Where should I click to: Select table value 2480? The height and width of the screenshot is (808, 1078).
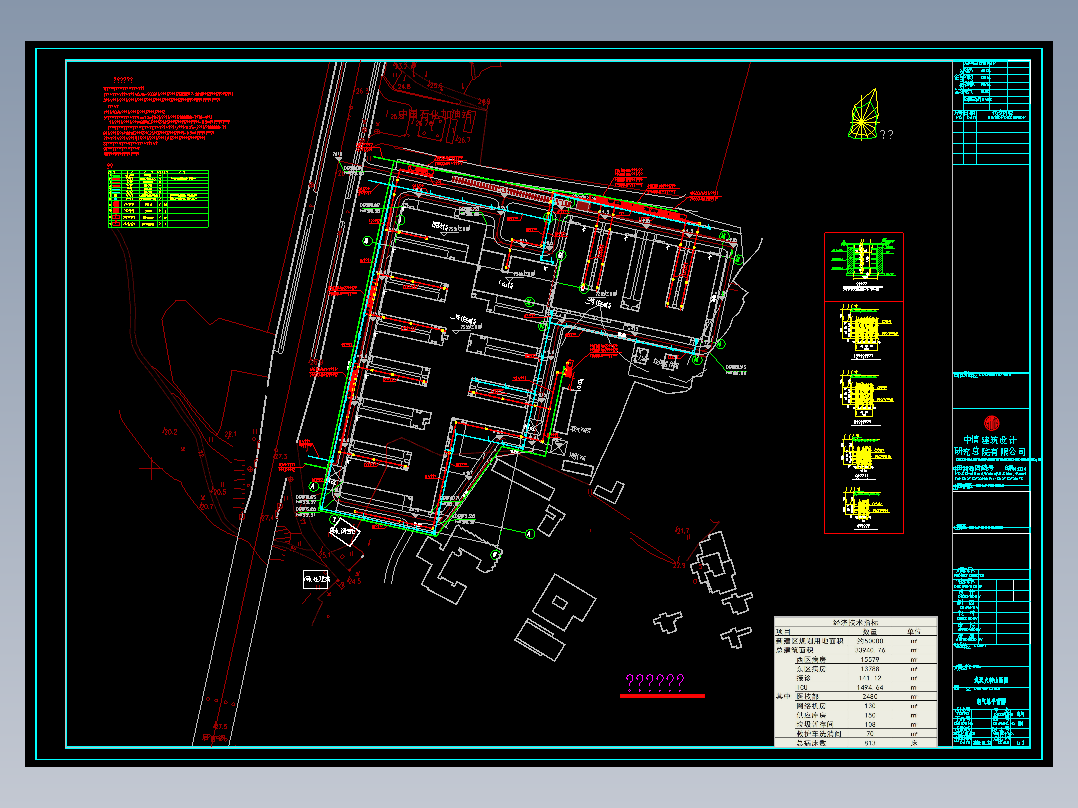[x=870, y=697]
